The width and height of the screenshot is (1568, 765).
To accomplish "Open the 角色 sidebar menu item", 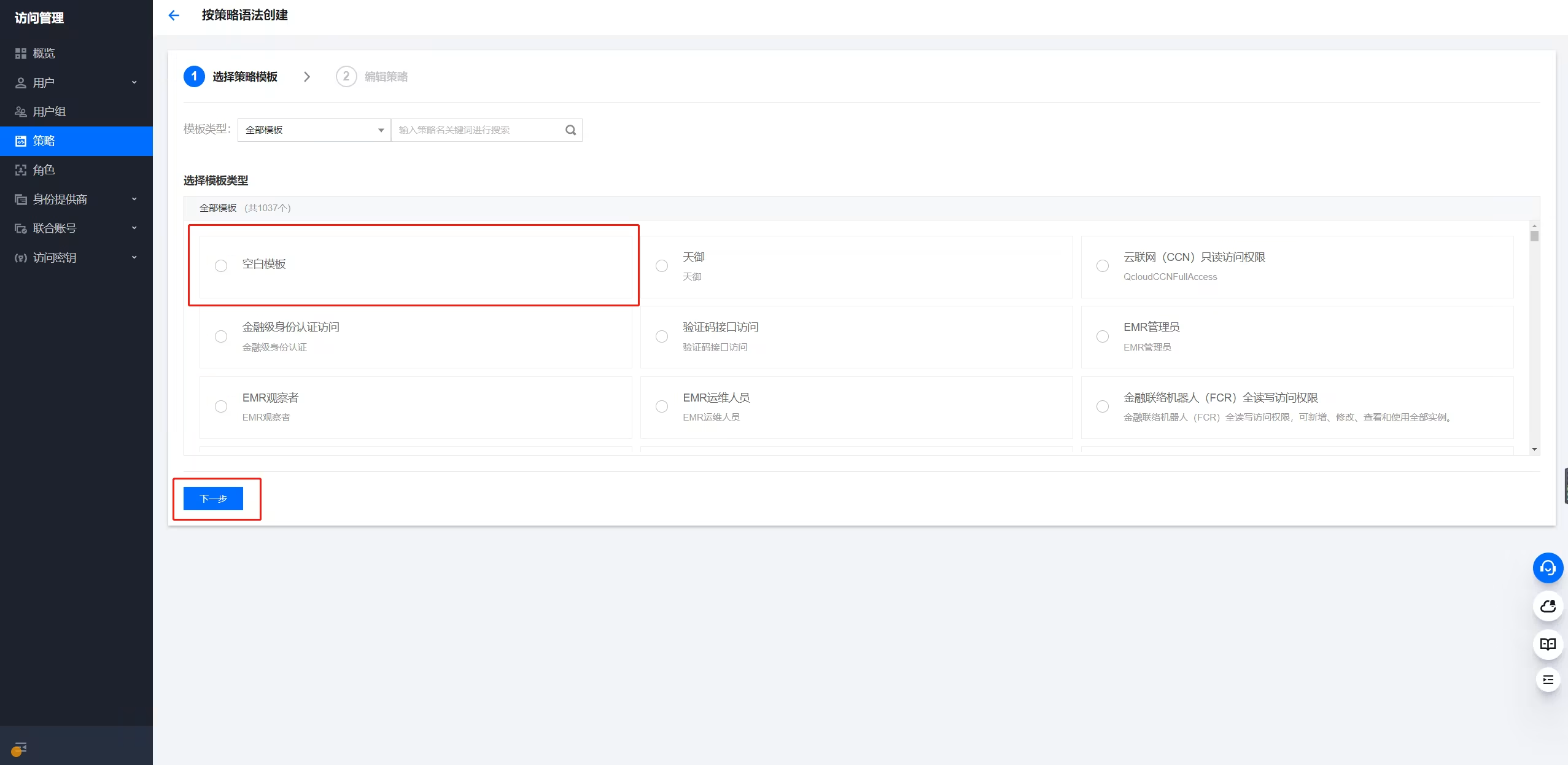I will pos(44,170).
